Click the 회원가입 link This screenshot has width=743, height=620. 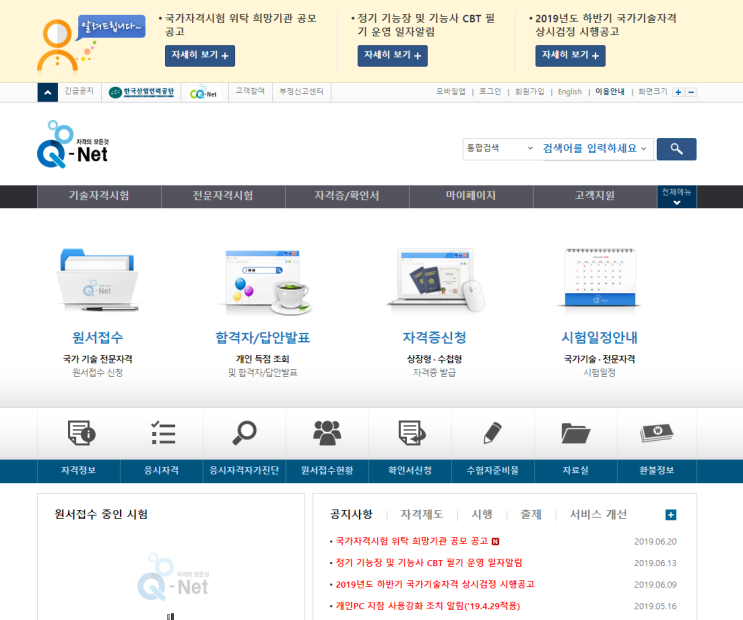pos(529,91)
